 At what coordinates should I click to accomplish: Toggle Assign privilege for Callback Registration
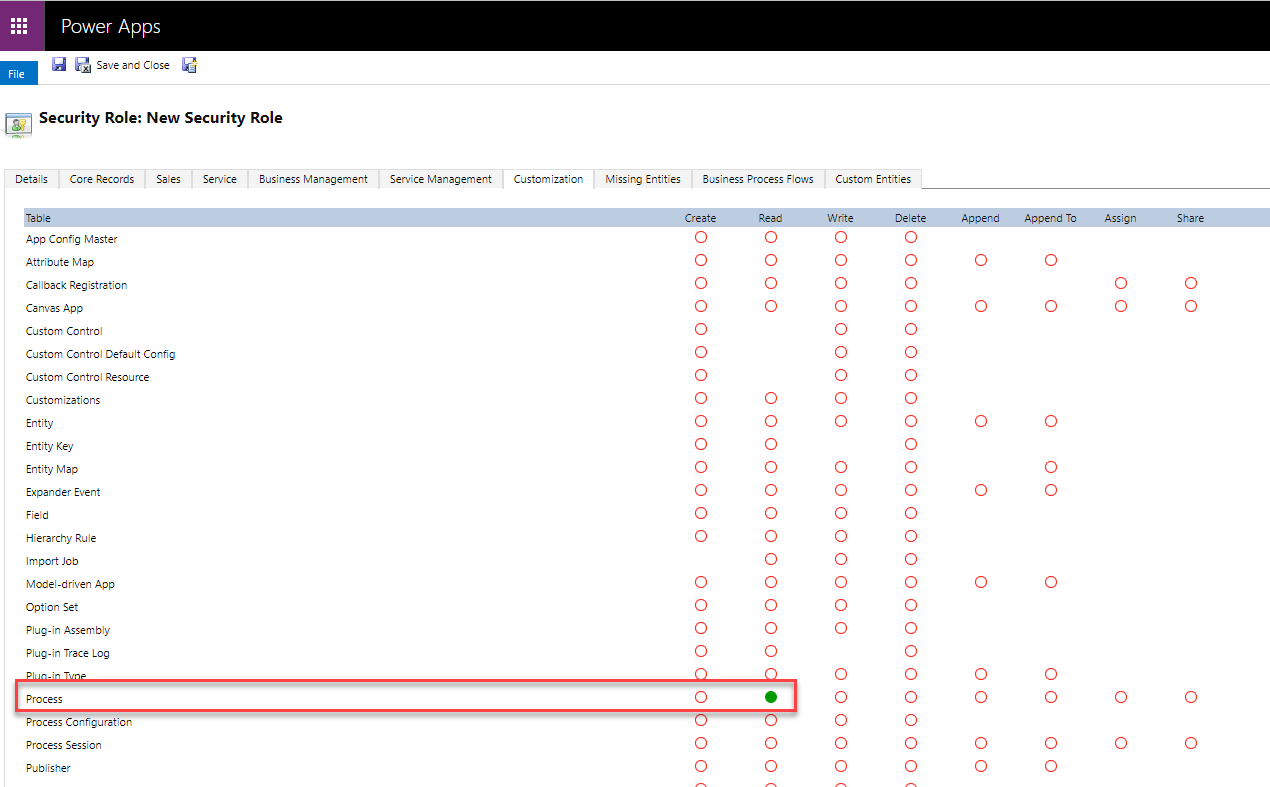[1120, 283]
